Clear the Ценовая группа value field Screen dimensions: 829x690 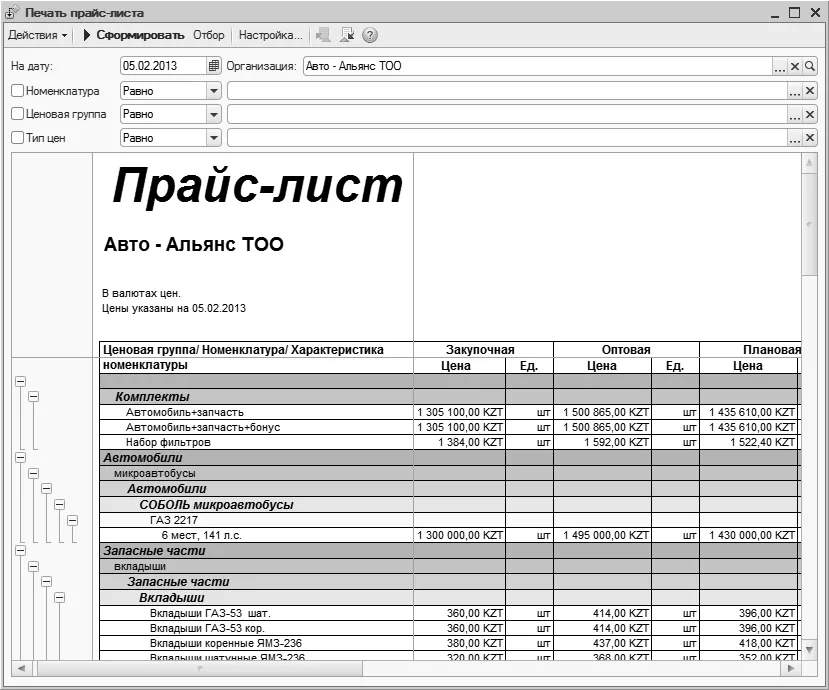pos(809,115)
